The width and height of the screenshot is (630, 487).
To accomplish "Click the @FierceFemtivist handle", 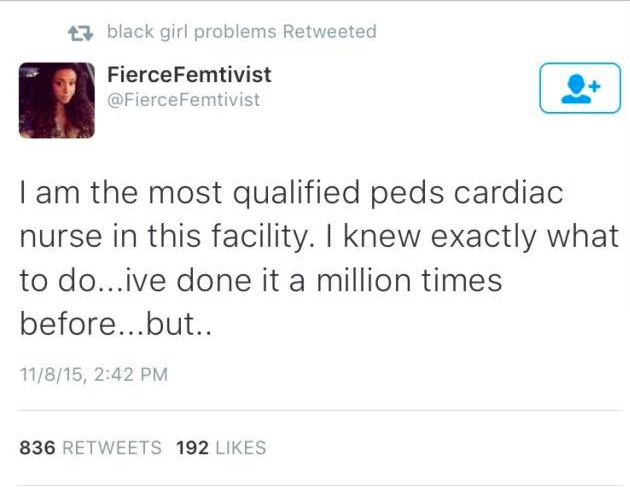I will [181, 99].
